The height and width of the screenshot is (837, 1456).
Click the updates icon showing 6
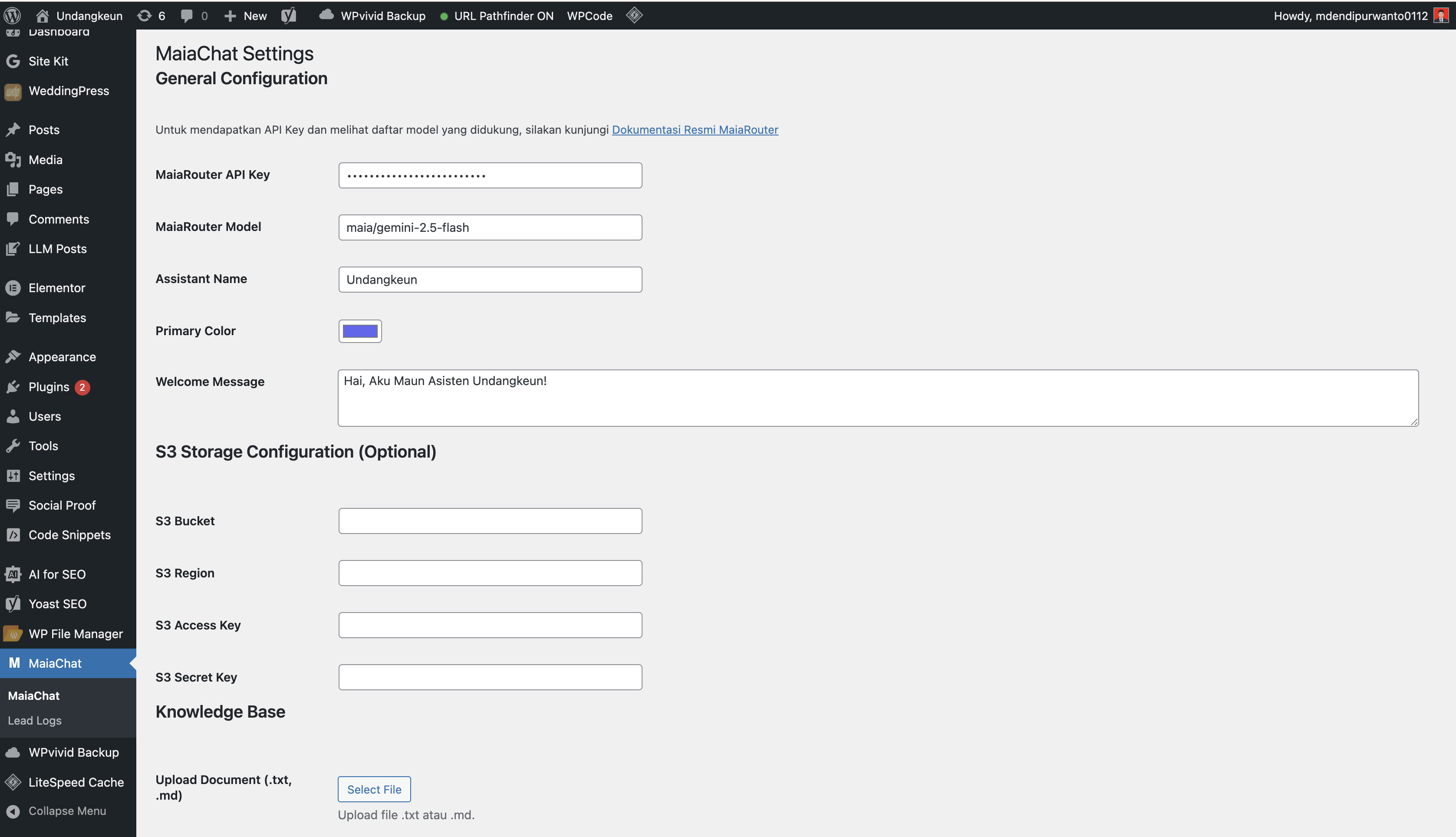pyautogui.click(x=144, y=16)
